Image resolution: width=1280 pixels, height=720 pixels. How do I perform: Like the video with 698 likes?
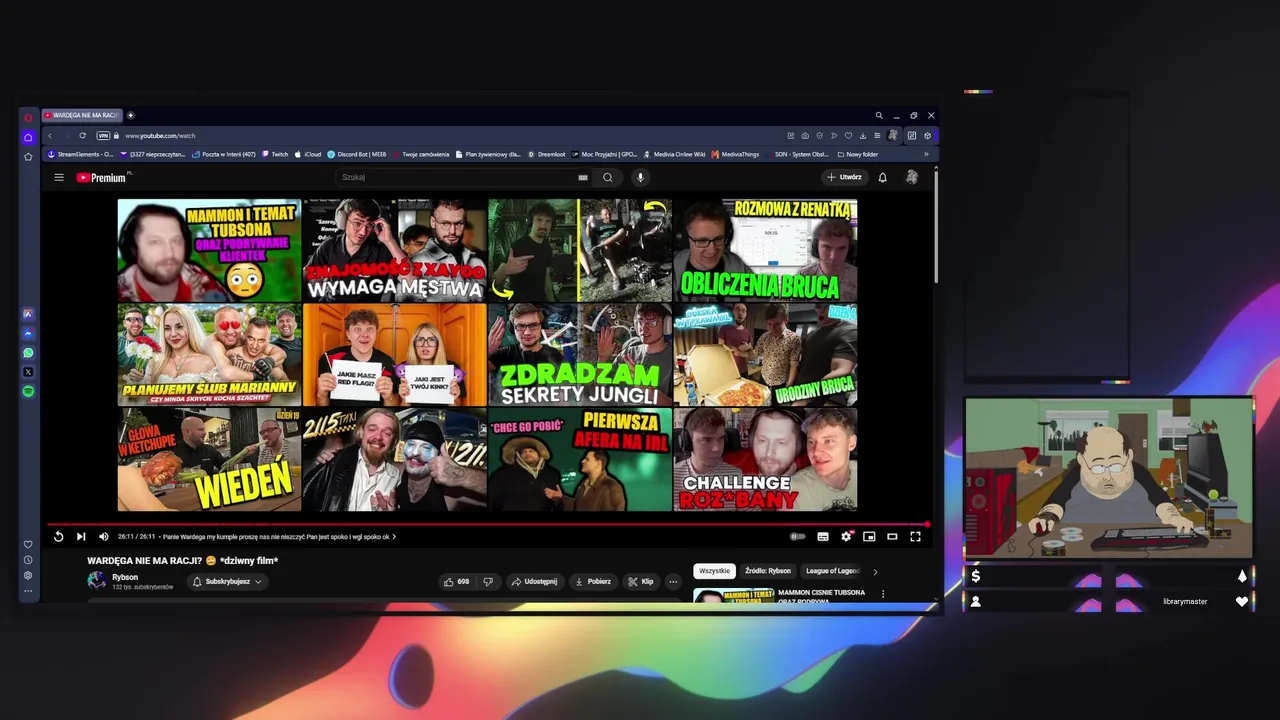pos(457,581)
